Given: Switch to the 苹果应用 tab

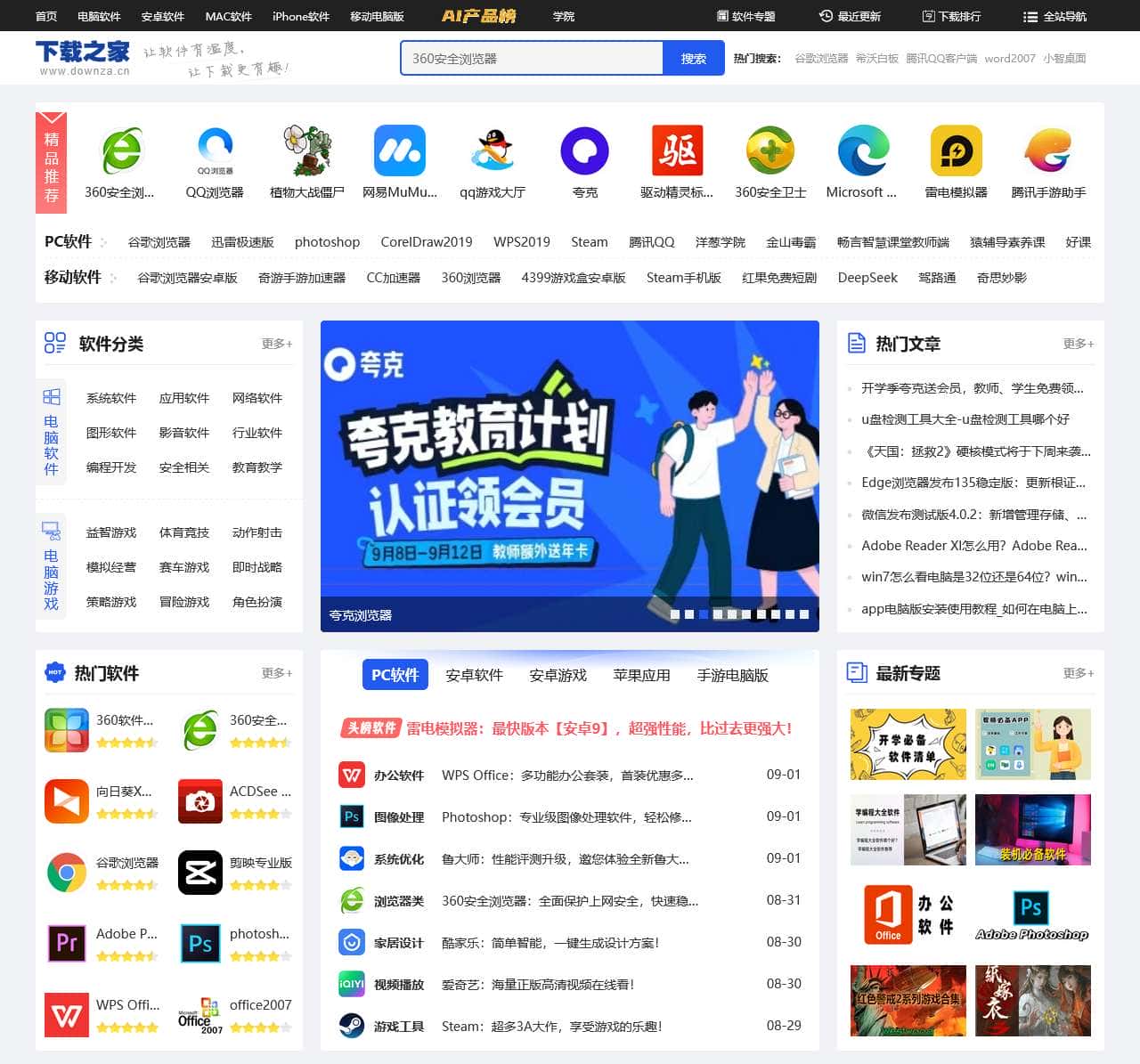Looking at the screenshot, I should point(641,675).
